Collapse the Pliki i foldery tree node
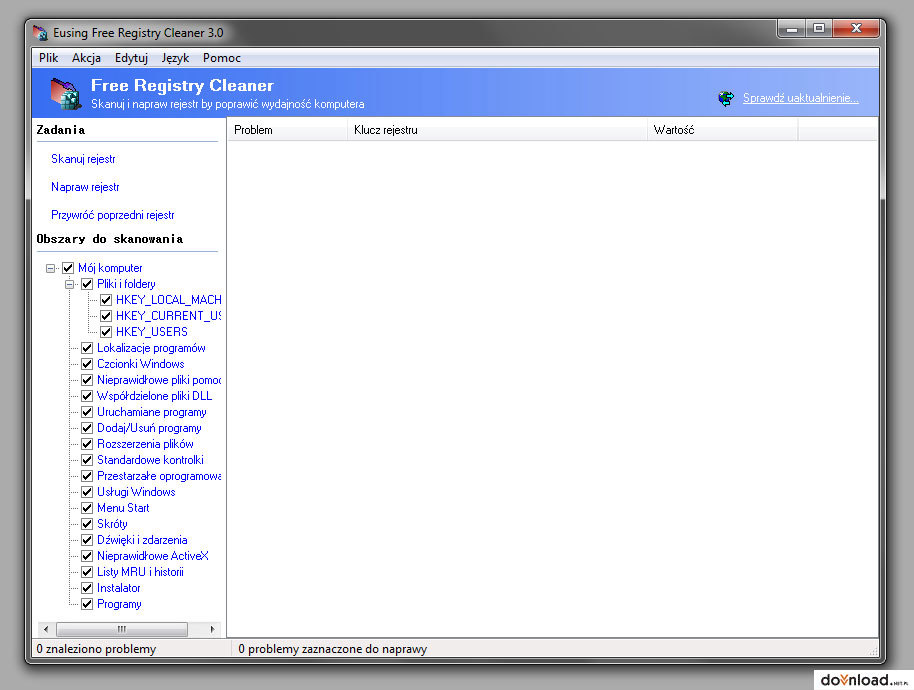Viewport: 914px width, 690px height. (x=69, y=284)
